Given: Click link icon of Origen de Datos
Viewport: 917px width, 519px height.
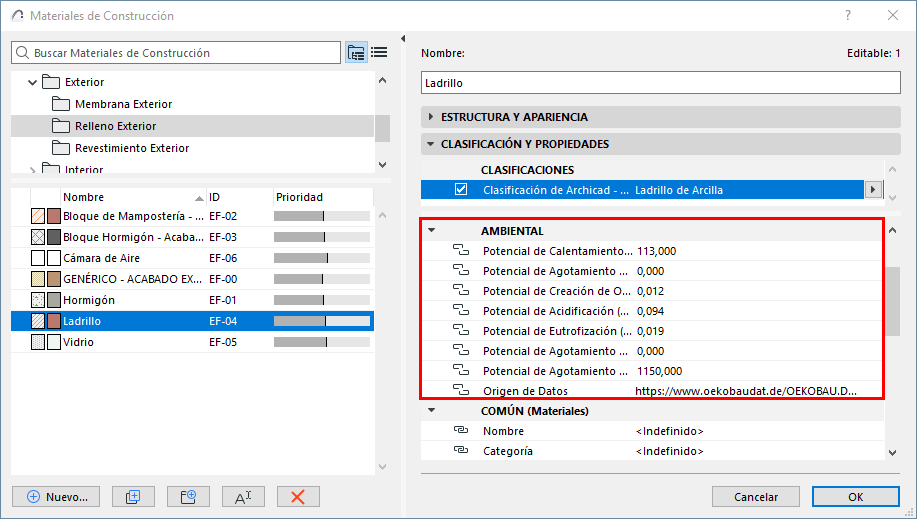Looking at the screenshot, I should (461, 390).
